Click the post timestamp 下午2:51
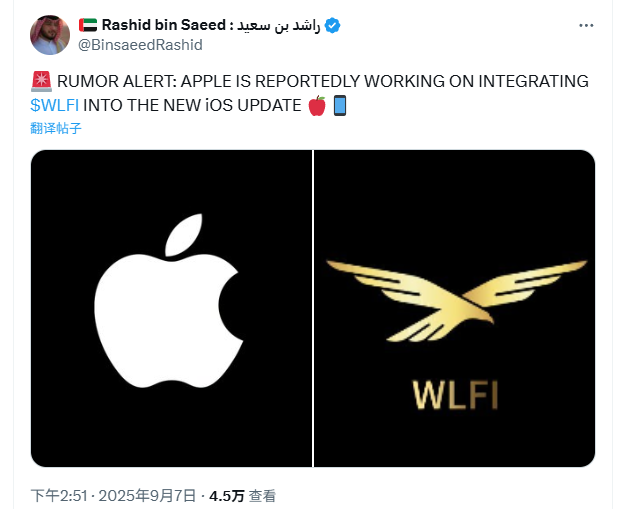This screenshot has height=509, width=625. [x=59, y=496]
